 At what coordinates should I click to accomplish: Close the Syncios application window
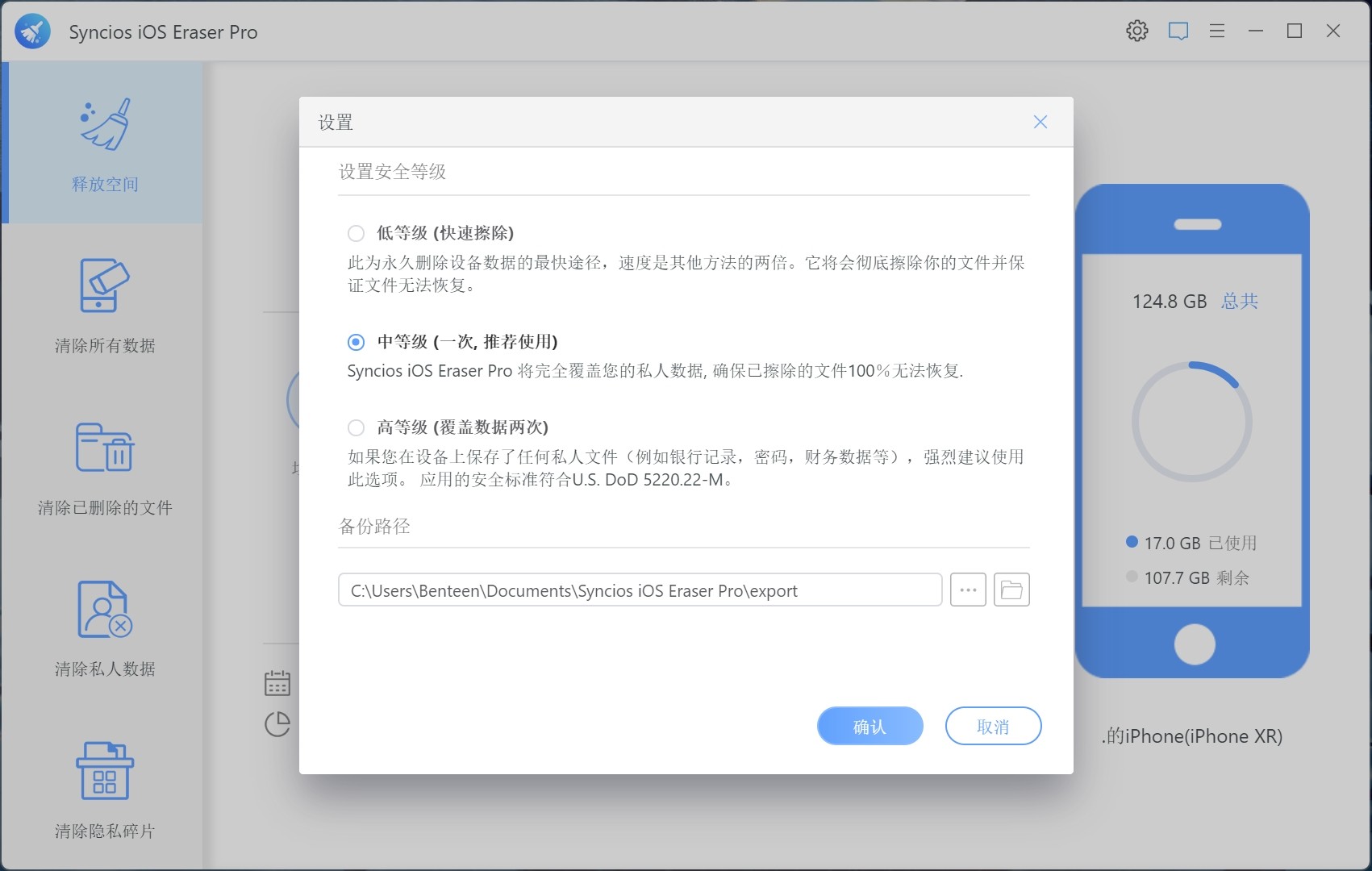coord(1333,31)
